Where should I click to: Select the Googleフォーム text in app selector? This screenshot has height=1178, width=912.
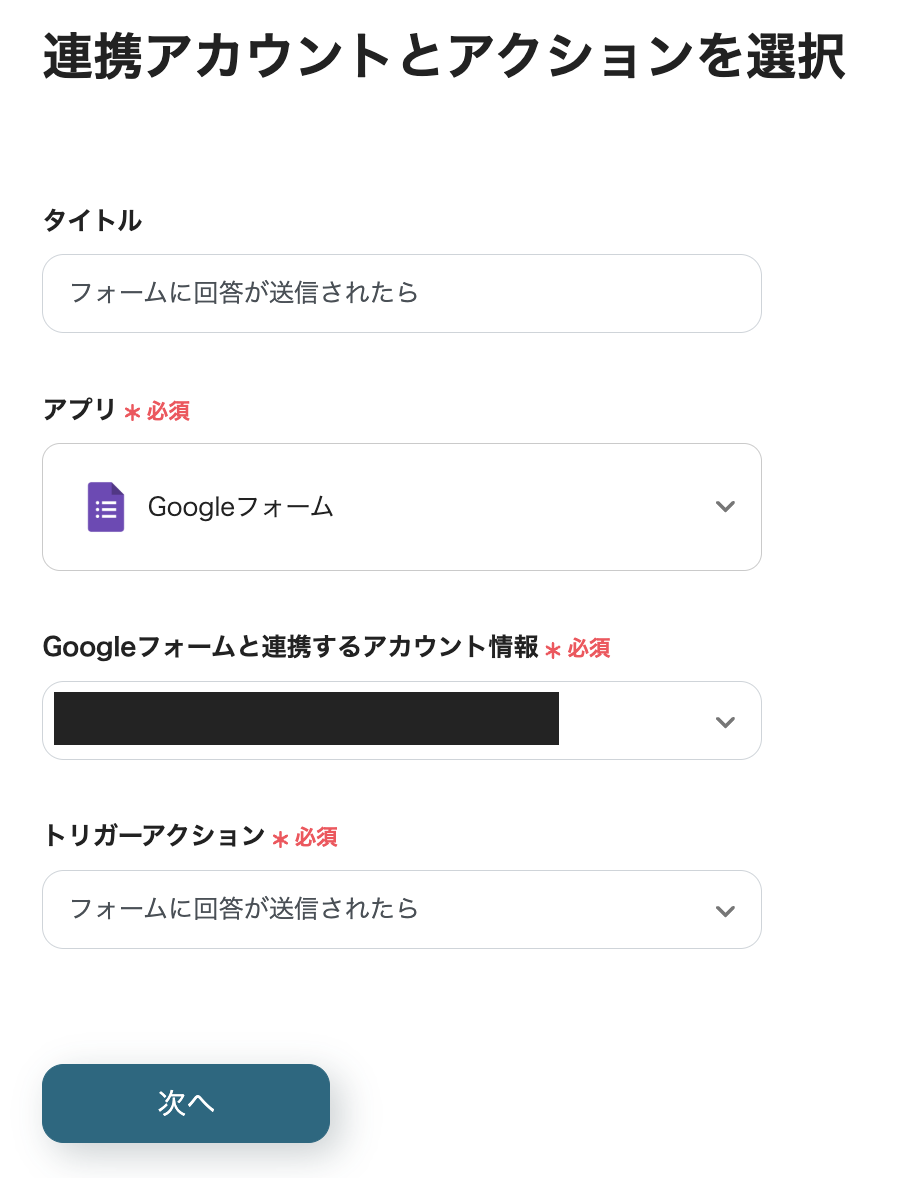click(x=241, y=507)
